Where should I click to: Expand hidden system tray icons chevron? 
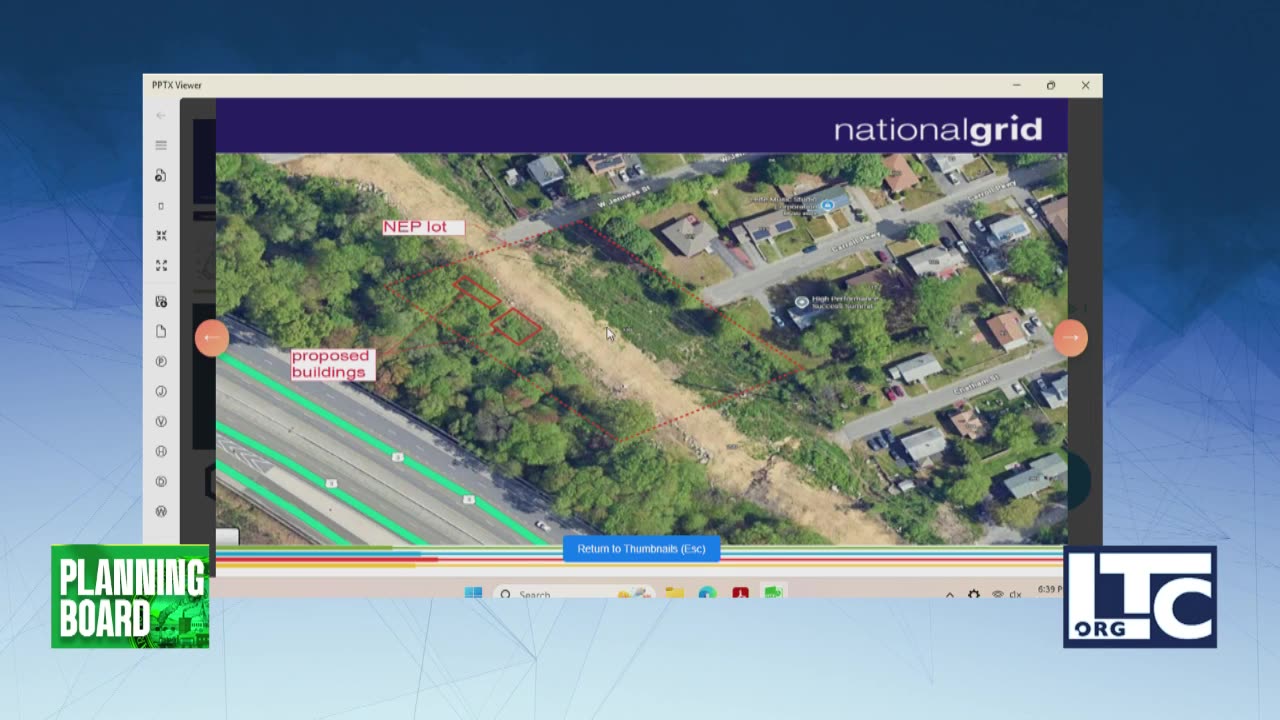[x=949, y=594]
